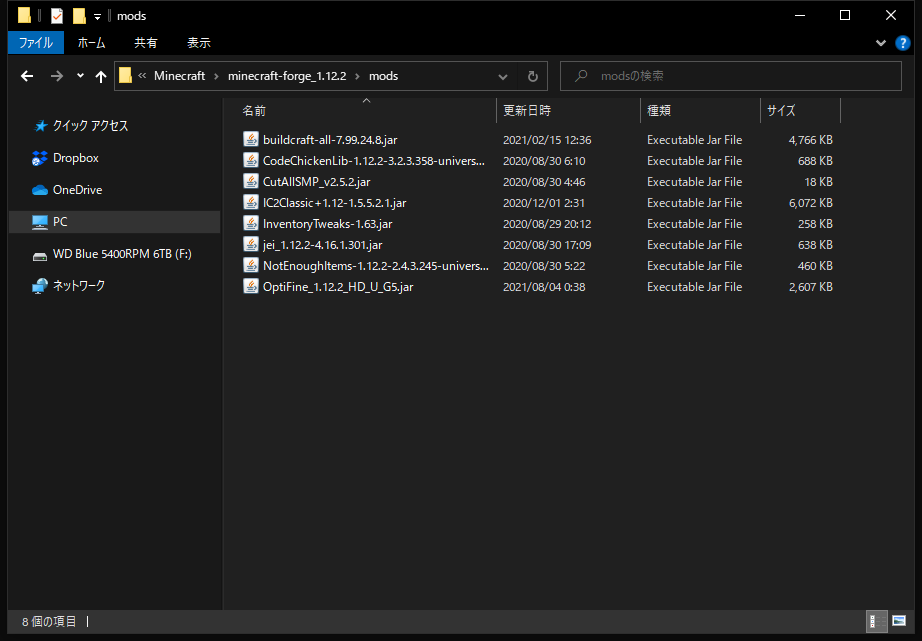
Task: Click the Back navigation arrow
Action: 27,76
